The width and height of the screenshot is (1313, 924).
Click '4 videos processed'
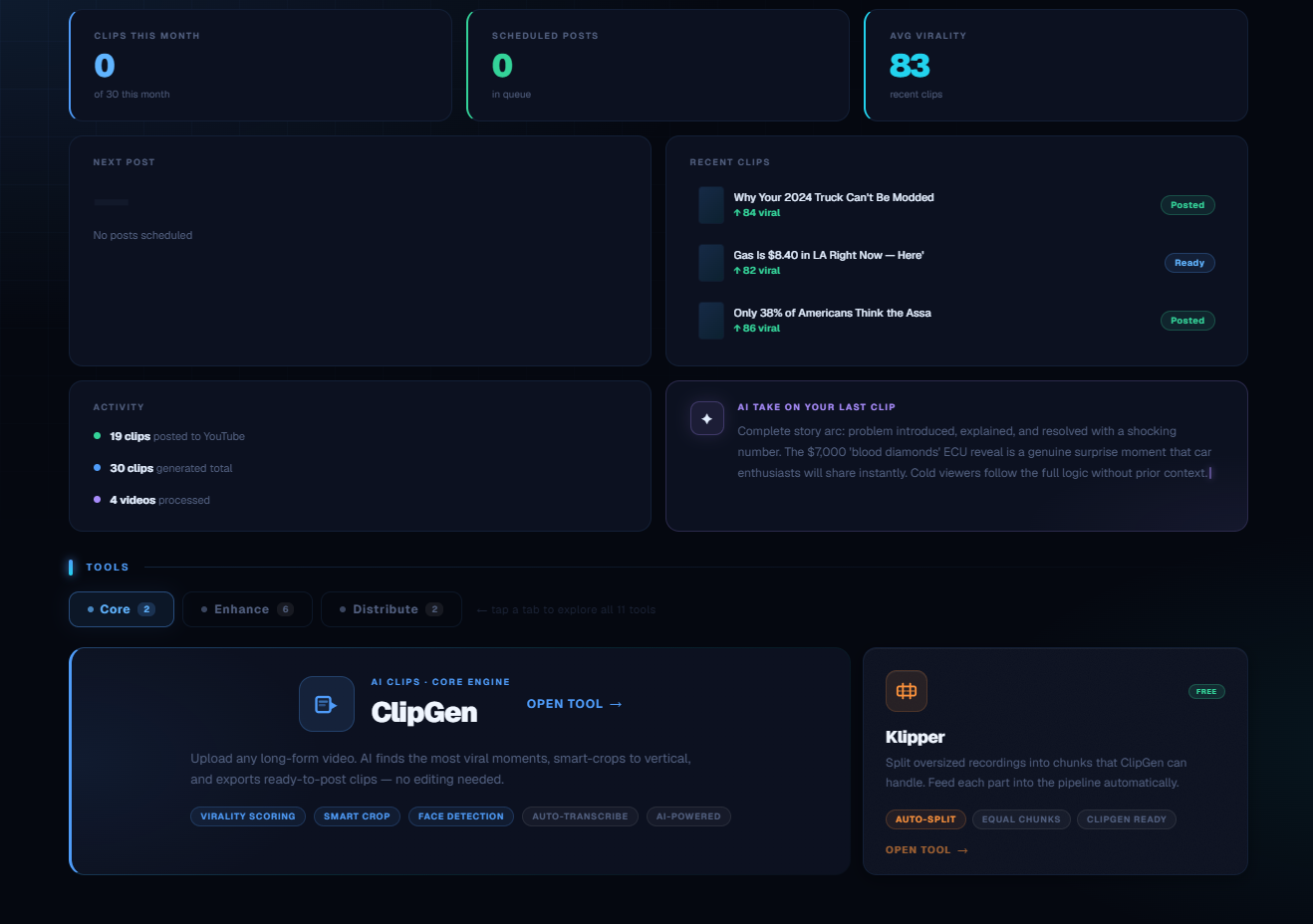[x=159, y=500]
